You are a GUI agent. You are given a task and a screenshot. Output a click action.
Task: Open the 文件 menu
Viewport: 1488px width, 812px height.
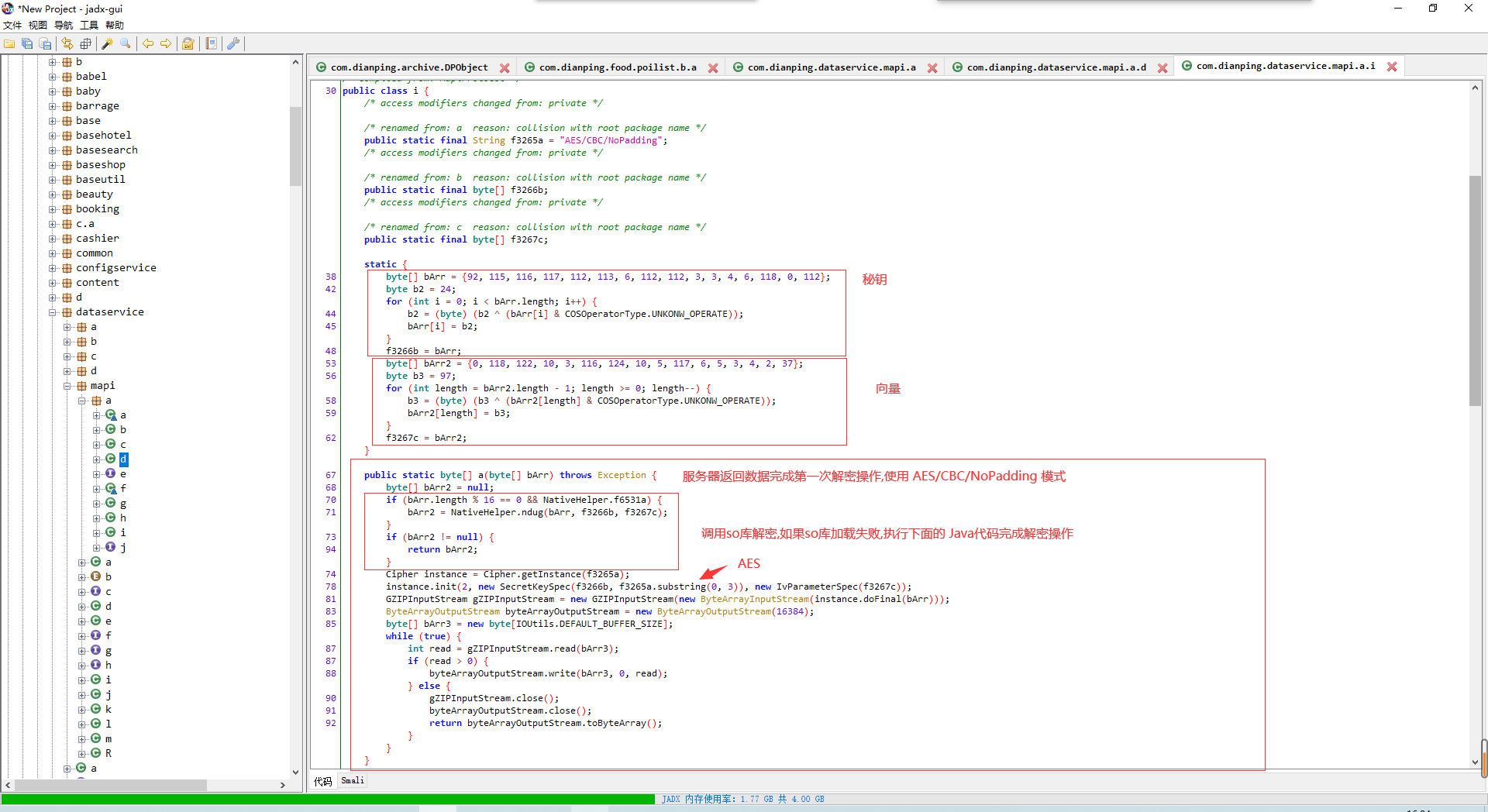[x=12, y=26]
